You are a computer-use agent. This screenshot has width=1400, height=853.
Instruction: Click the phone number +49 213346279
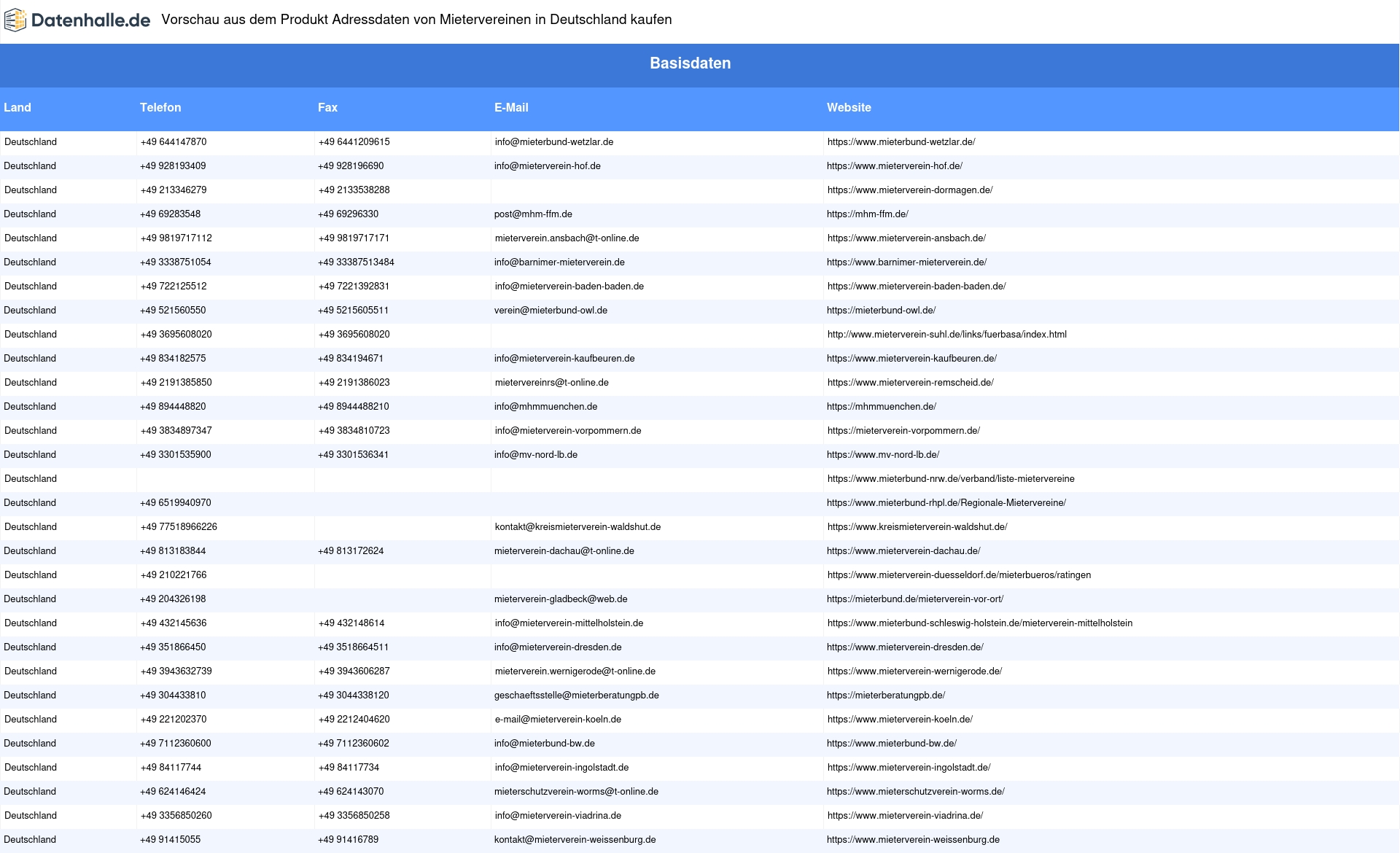pyautogui.click(x=174, y=190)
